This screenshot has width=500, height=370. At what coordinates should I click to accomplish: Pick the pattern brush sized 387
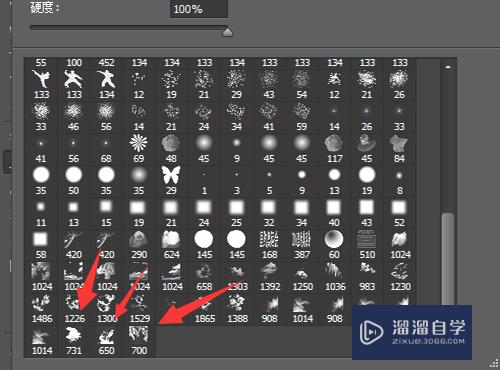[302, 239]
